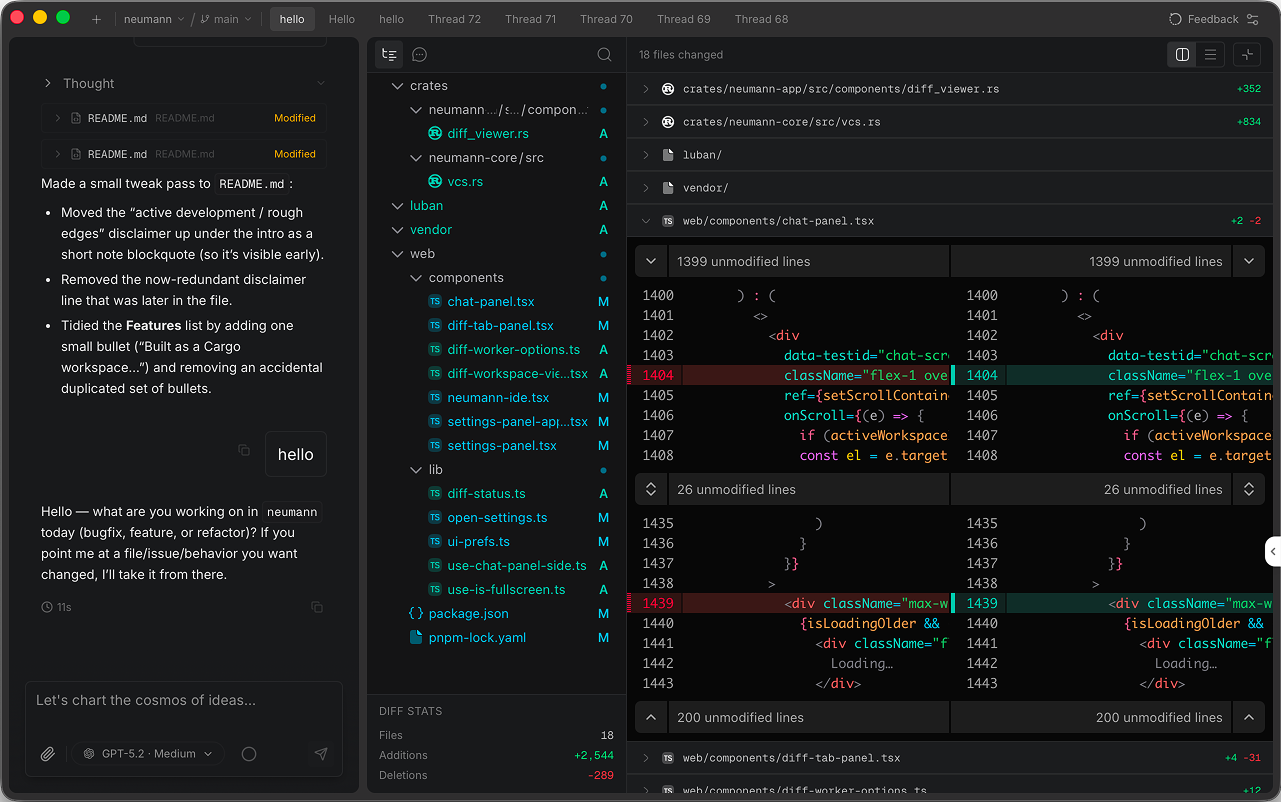The height and width of the screenshot is (802, 1281).
Task: Collapse all diffs icon button
Action: point(1247,55)
